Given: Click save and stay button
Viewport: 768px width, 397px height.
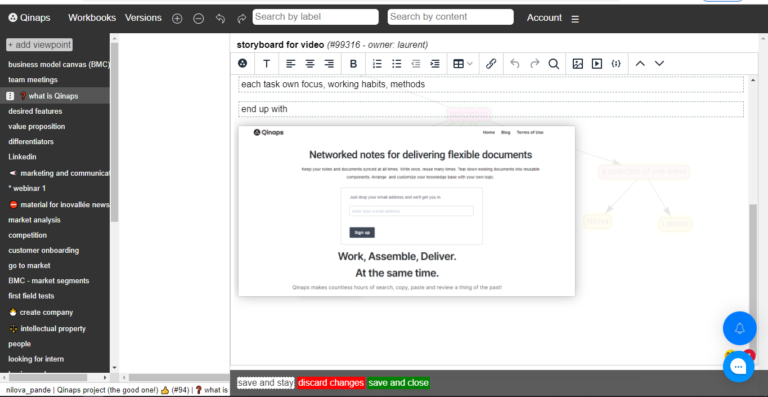Looking at the screenshot, I should coord(265,383).
